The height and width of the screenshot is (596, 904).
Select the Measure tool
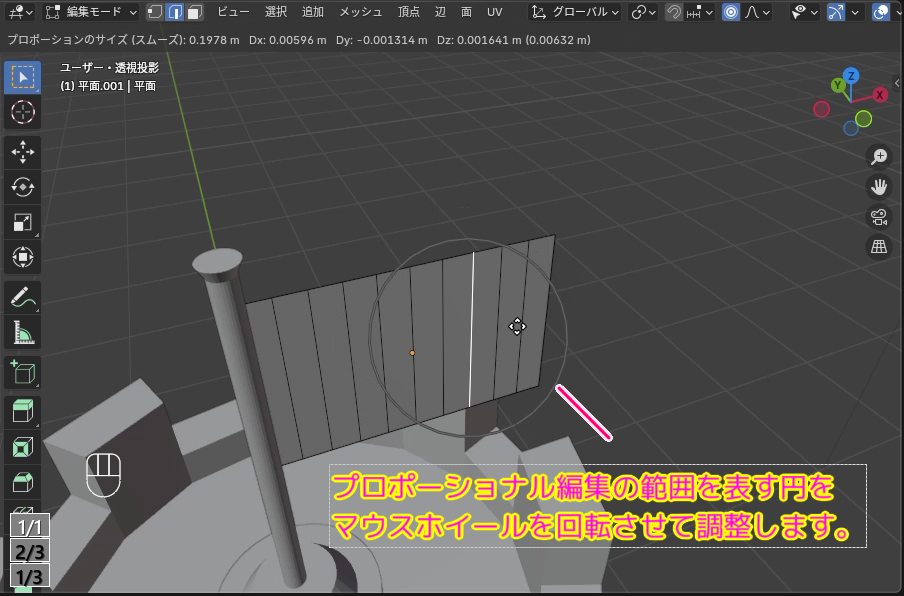[x=22, y=330]
